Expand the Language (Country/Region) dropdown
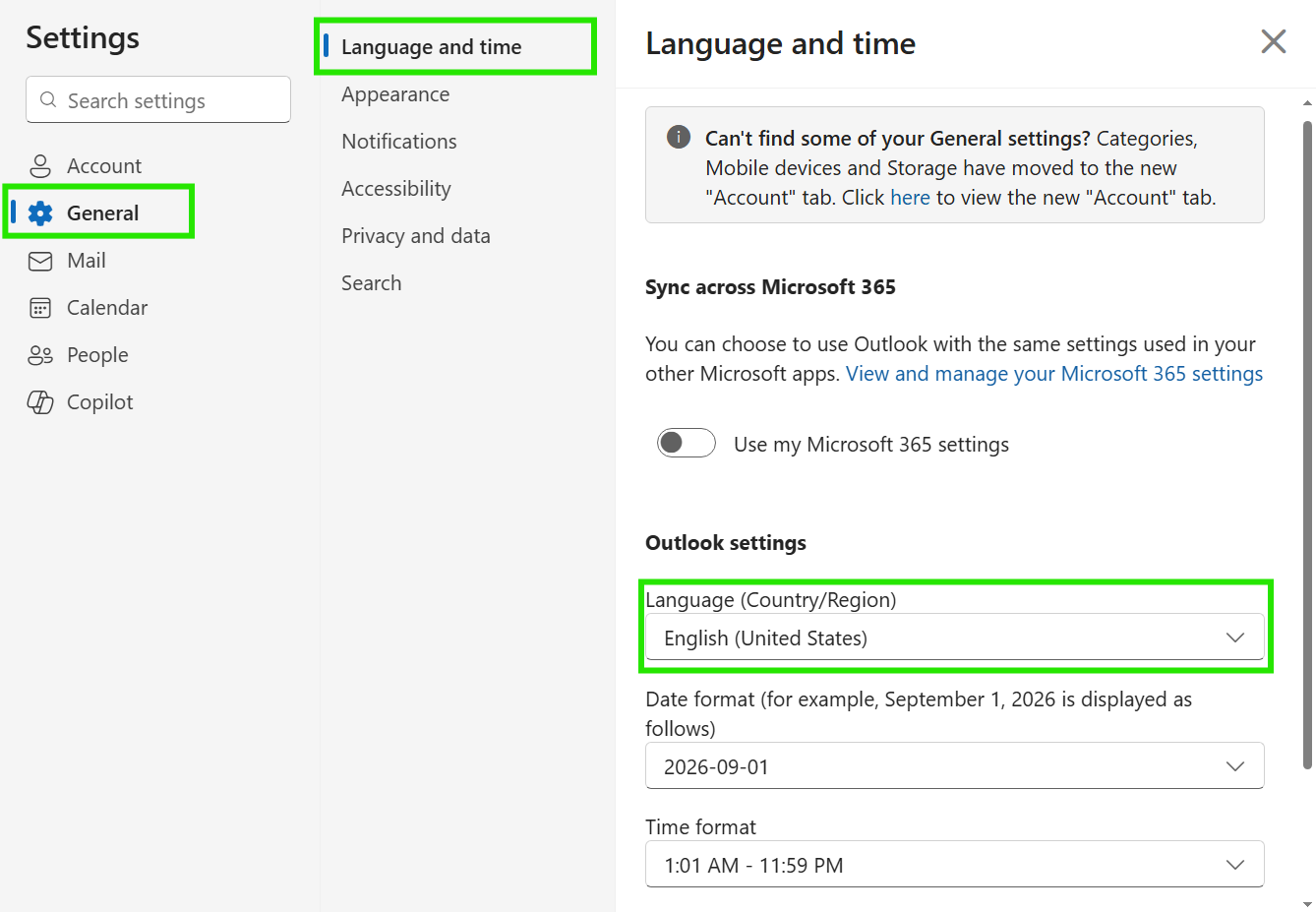1316x912 pixels. click(955, 638)
